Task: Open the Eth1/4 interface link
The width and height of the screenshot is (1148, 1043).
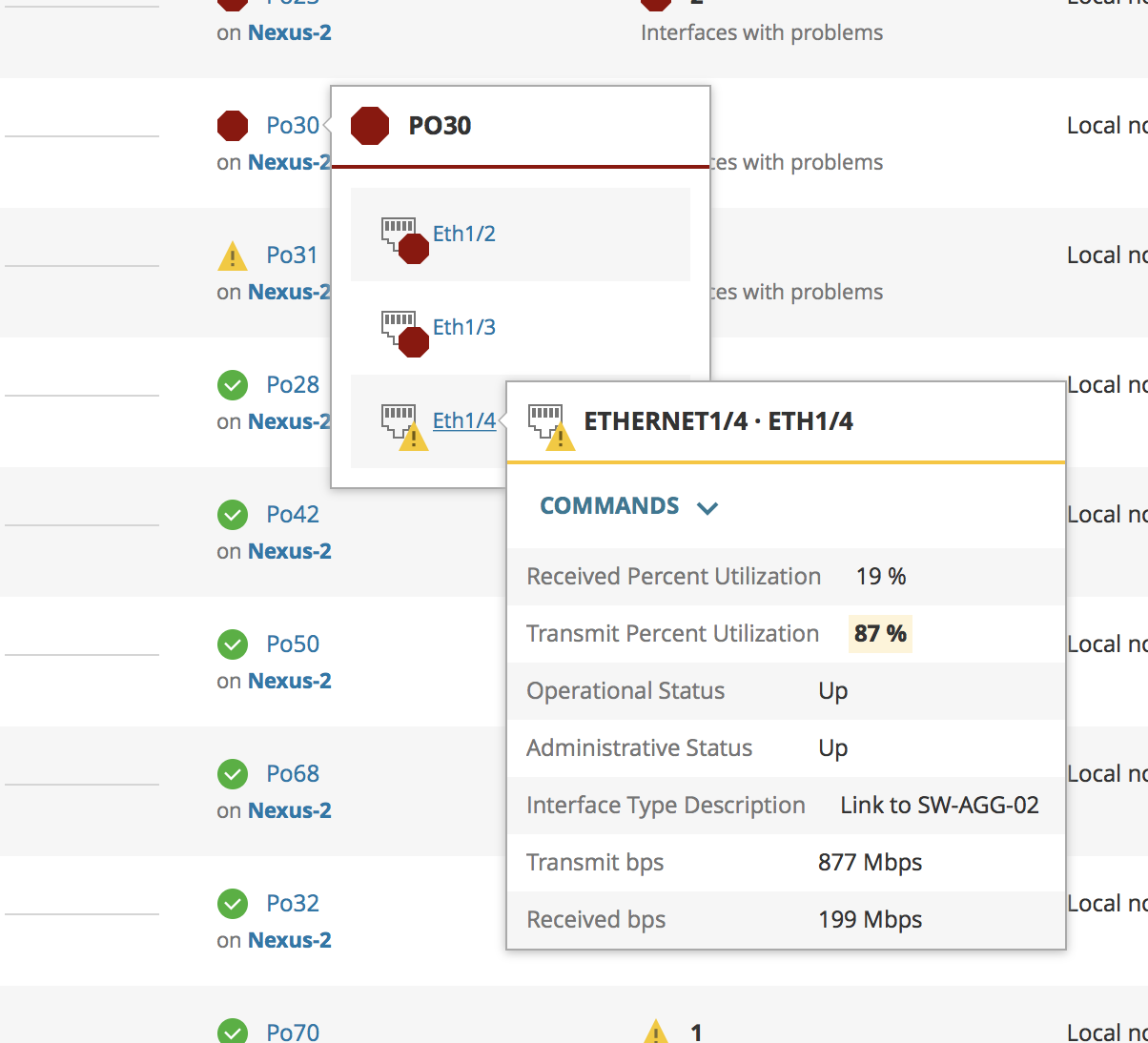Action: [464, 420]
